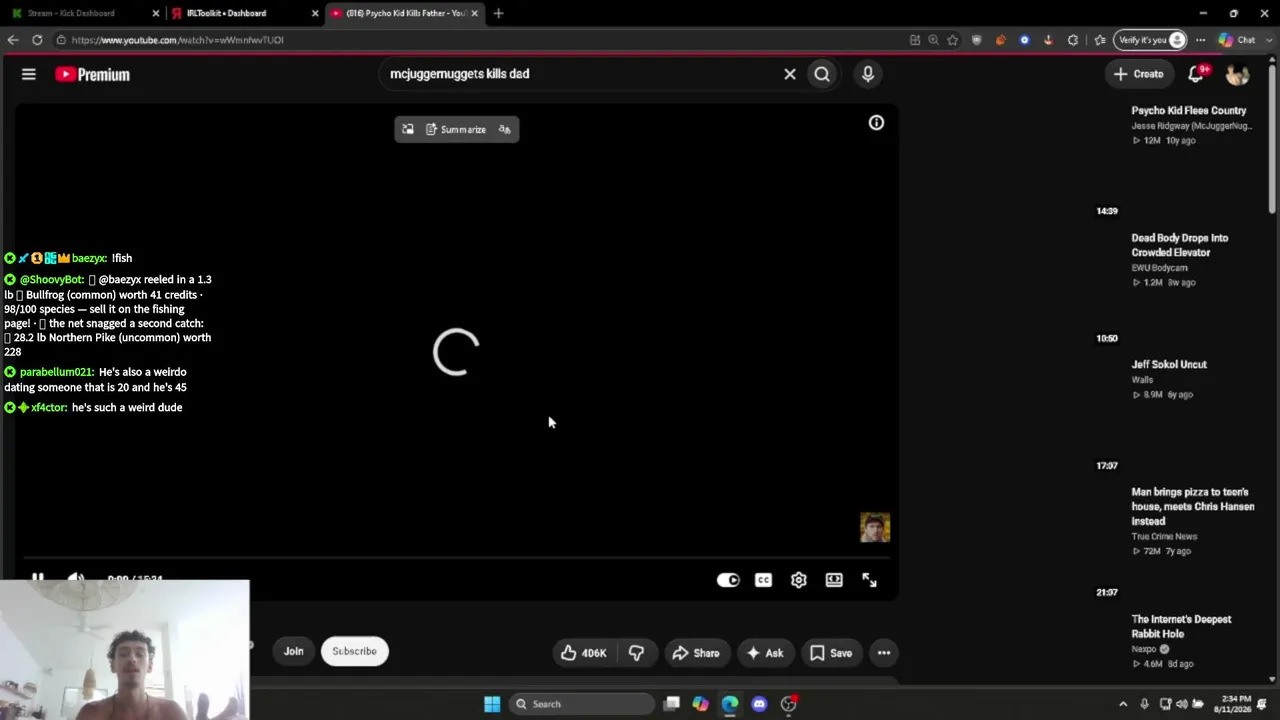Open 'Man brings pizza to teen's house' video
This screenshot has height=720, width=1280.
tap(1193, 506)
